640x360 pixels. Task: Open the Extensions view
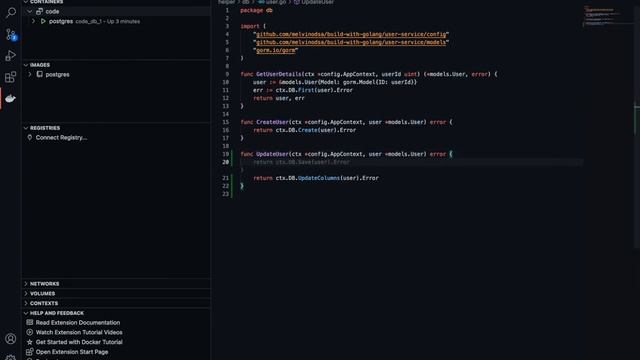(11, 77)
